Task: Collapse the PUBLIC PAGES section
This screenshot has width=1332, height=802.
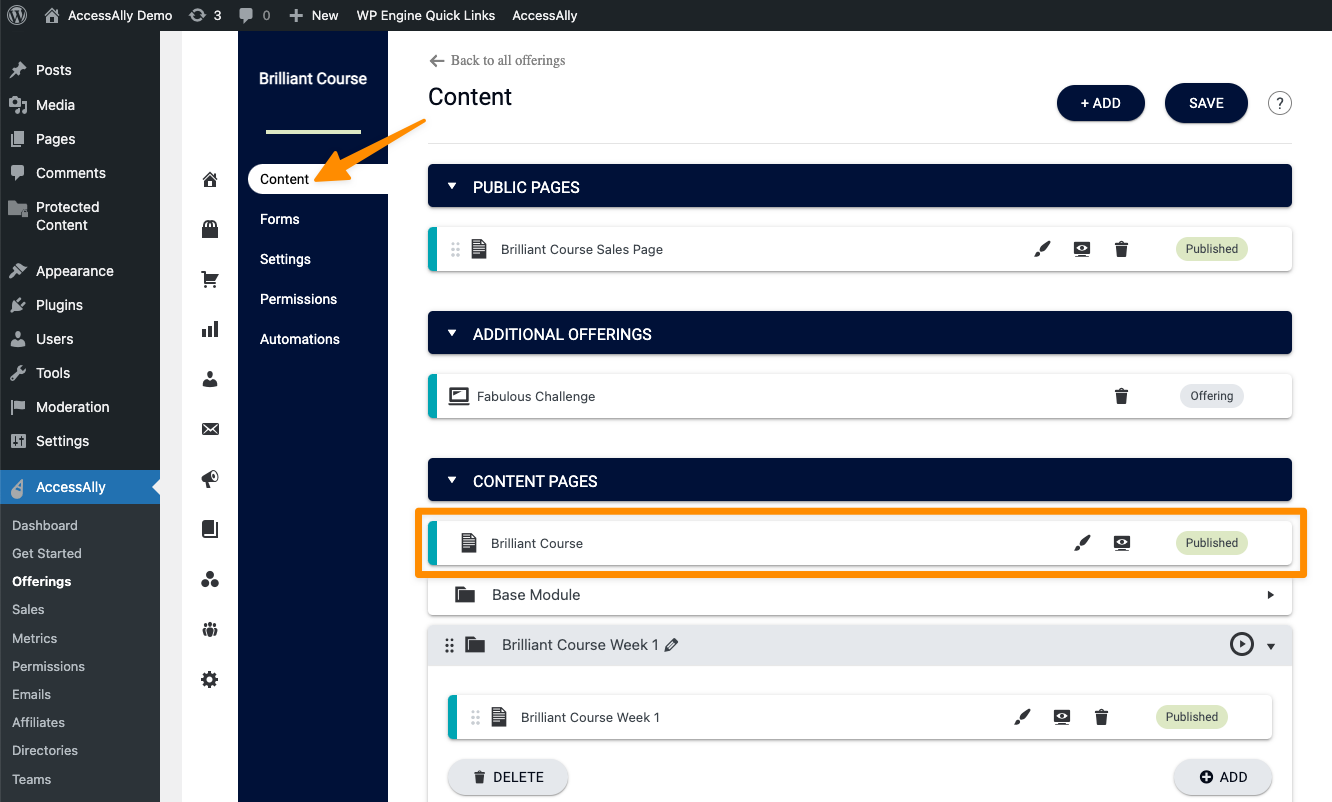Action: pos(452,187)
